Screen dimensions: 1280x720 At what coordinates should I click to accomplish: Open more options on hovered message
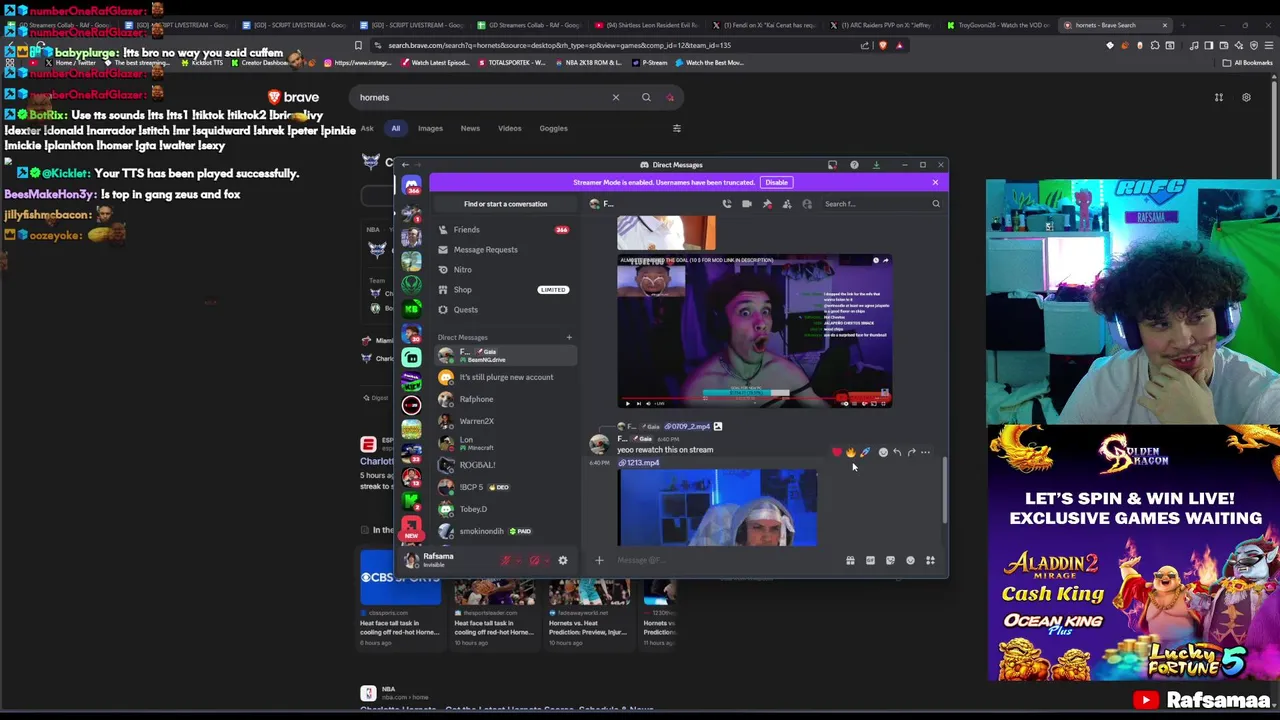coord(925,452)
